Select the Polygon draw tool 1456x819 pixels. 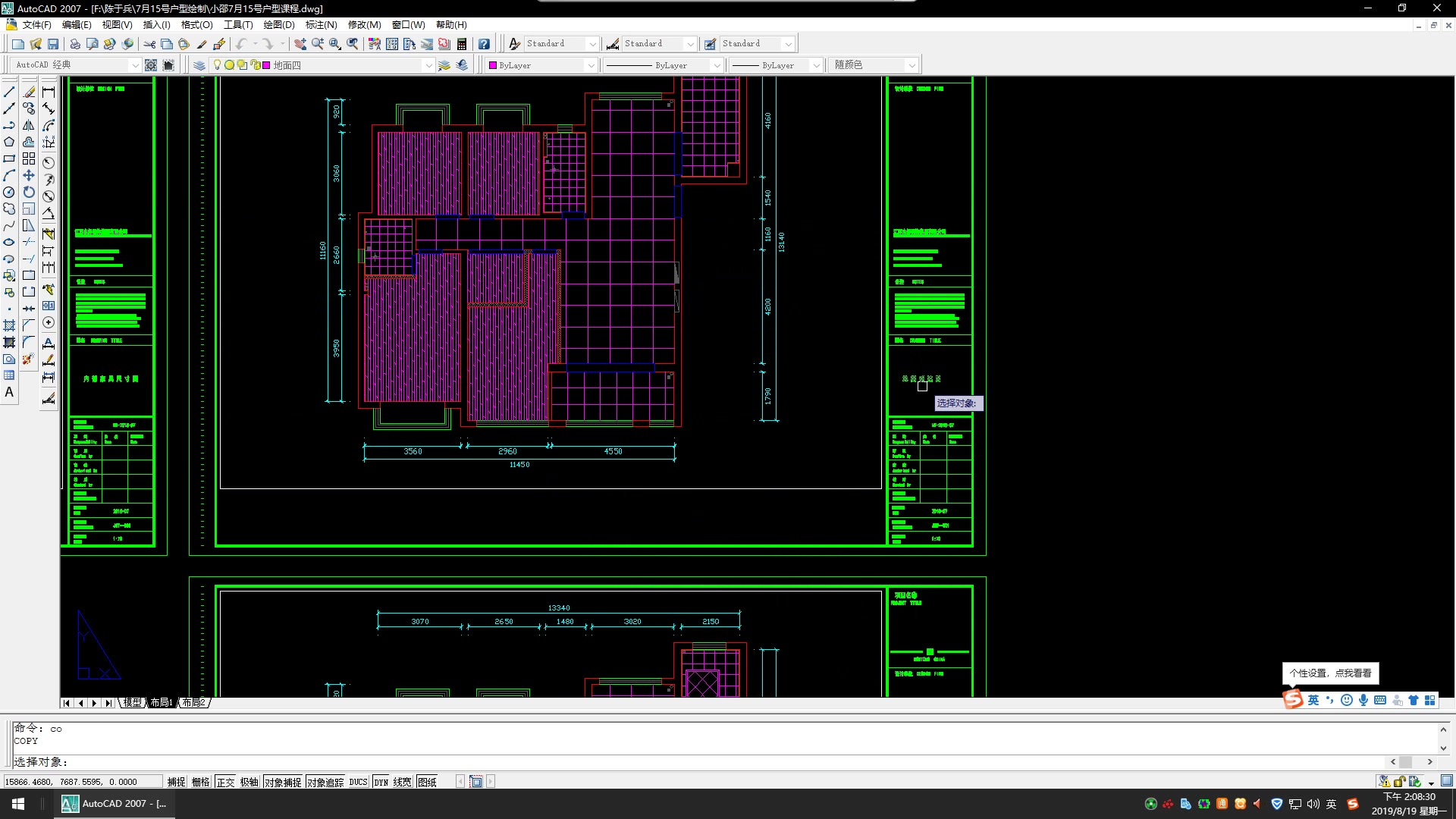(x=9, y=142)
